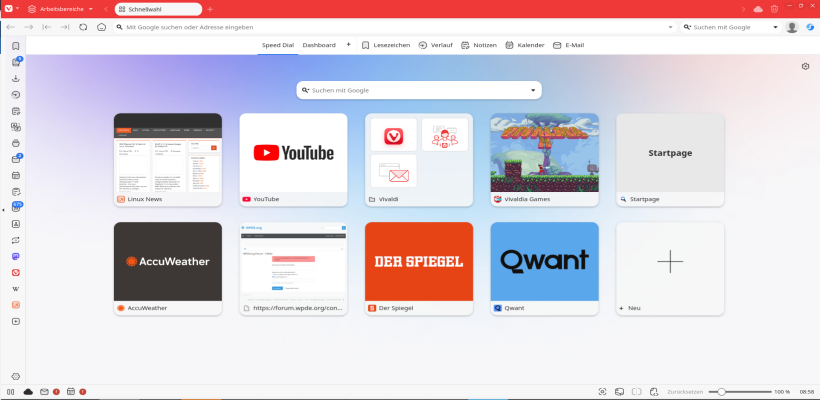
Task: Open the Bookmarks panel in the sidebar
Action: (x=16, y=46)
